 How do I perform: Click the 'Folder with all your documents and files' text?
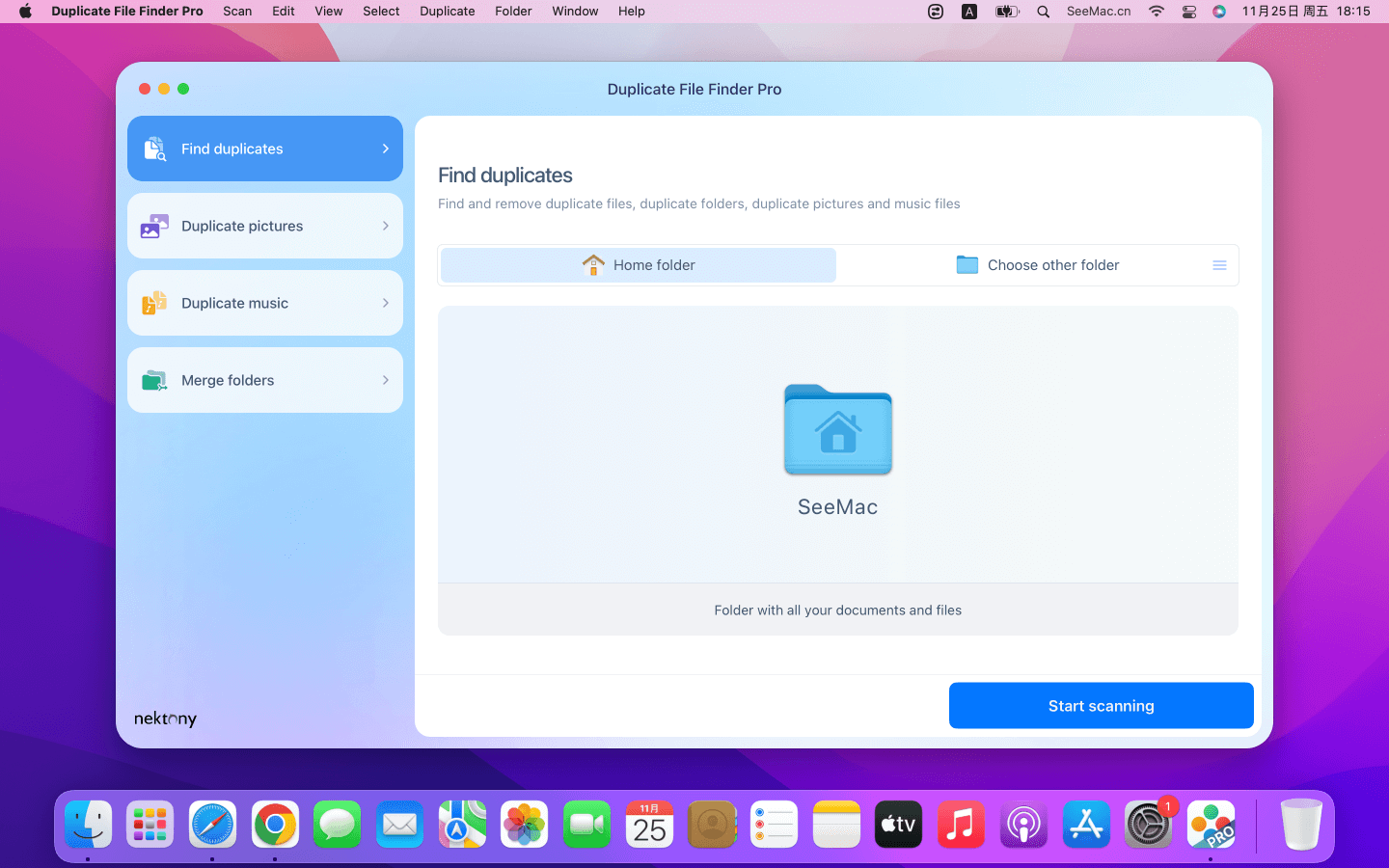click(x=838, y=610)
